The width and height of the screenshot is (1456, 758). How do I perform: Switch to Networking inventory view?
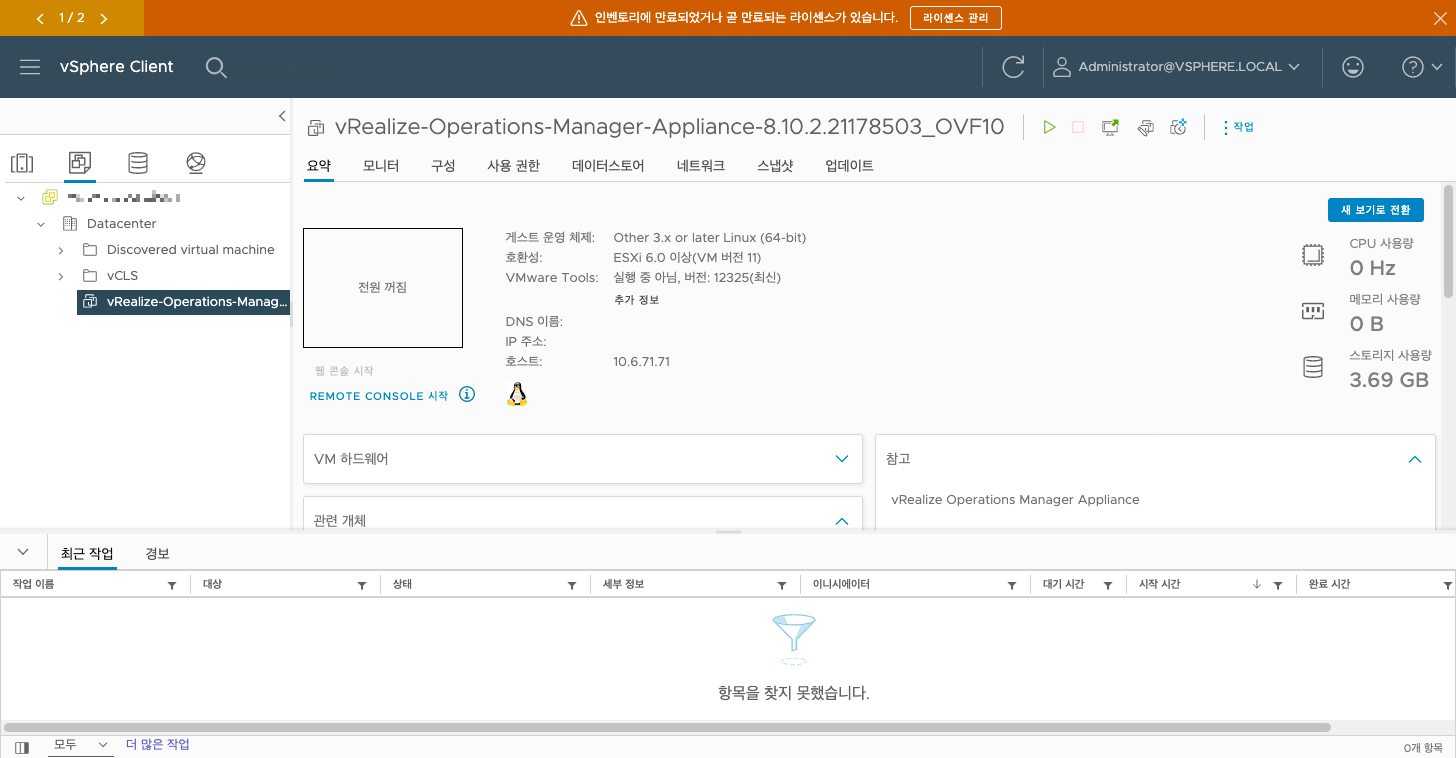(196, 163)
